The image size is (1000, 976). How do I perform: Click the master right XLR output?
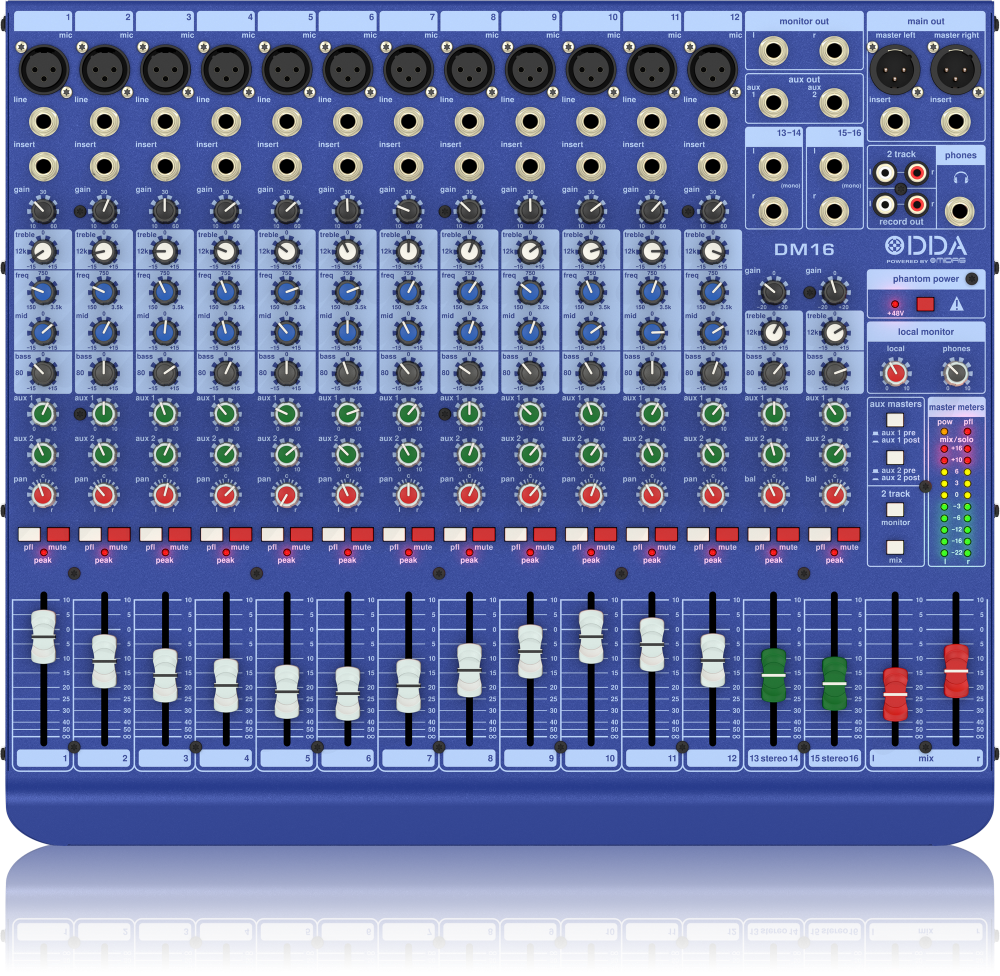(956, 70)
